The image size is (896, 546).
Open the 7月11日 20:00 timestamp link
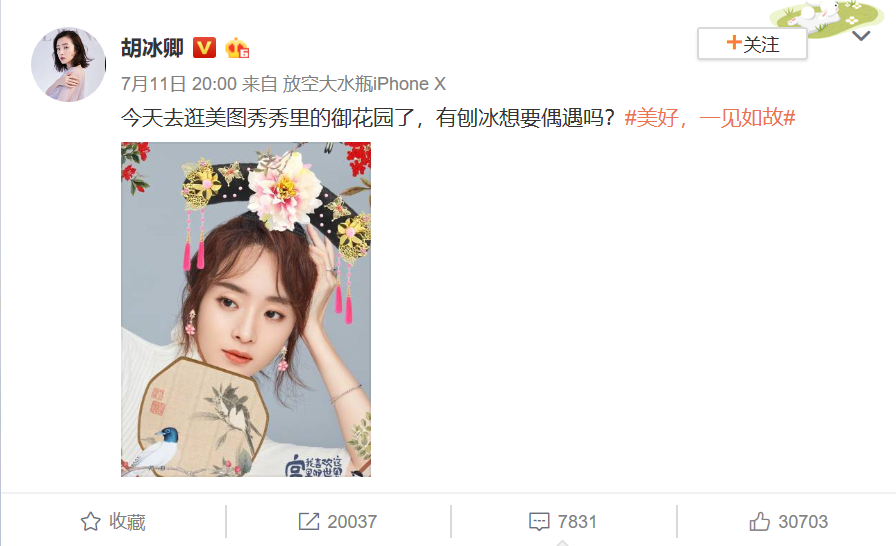pos(179,84)
